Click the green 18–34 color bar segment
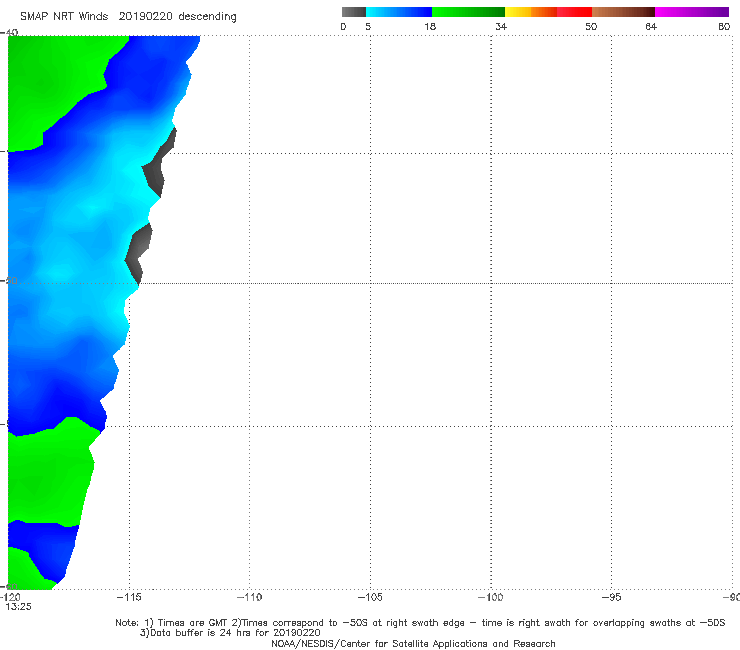Image resolution: width=740 pixels, height=650 pixels. point(468,12)
